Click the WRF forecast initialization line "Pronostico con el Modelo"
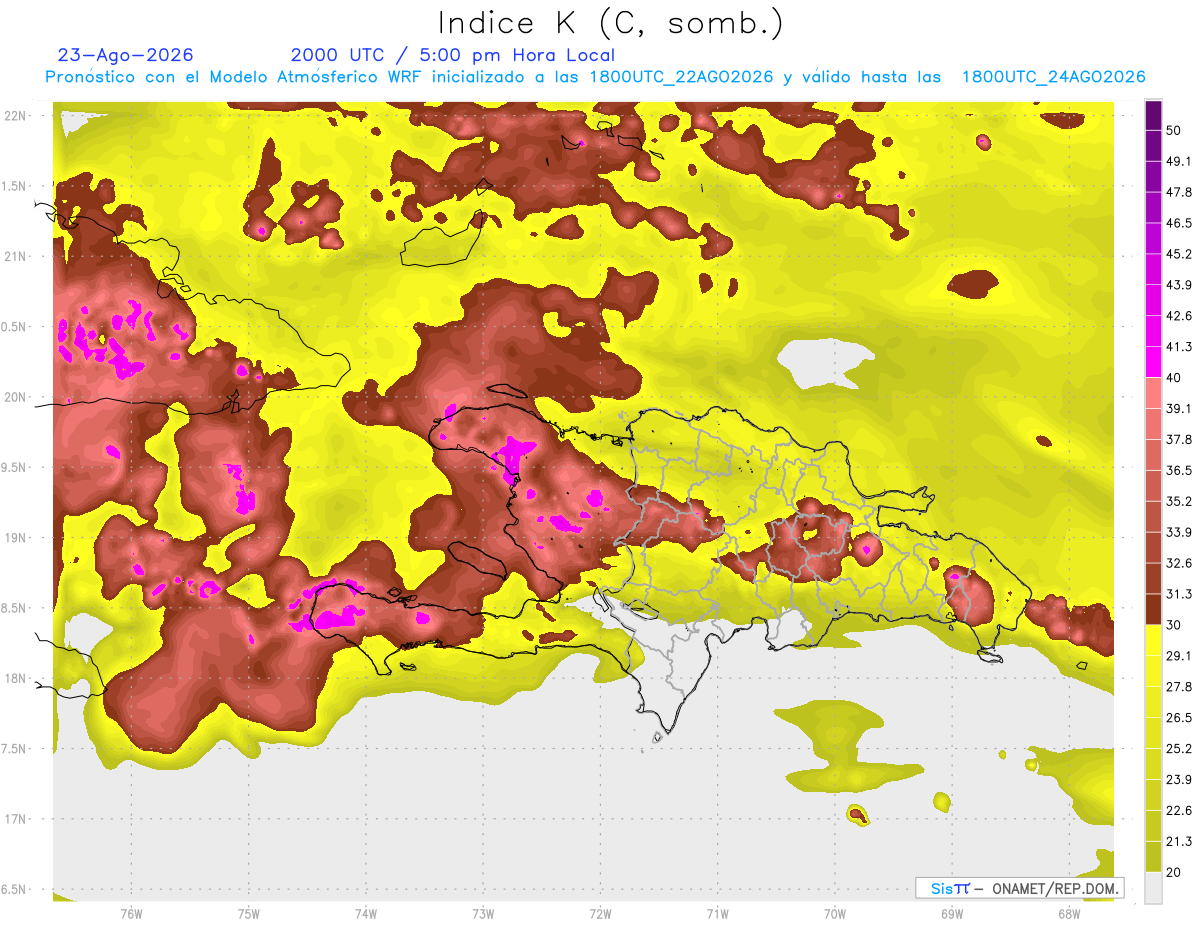Viewport: 1200px width, 927px height. coord(595,77)
